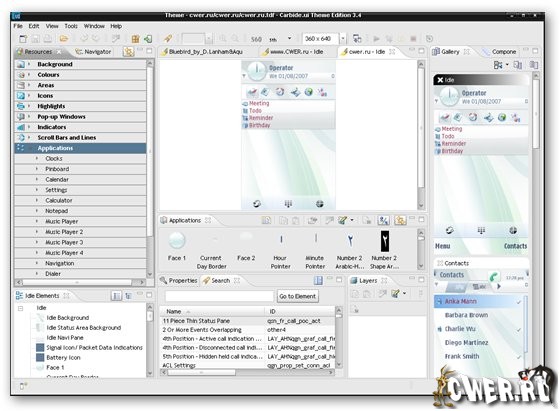The image size is (560, 411).
Task: Click the rightmost icon in Gallery toolbar
Action: coord(534,65)
